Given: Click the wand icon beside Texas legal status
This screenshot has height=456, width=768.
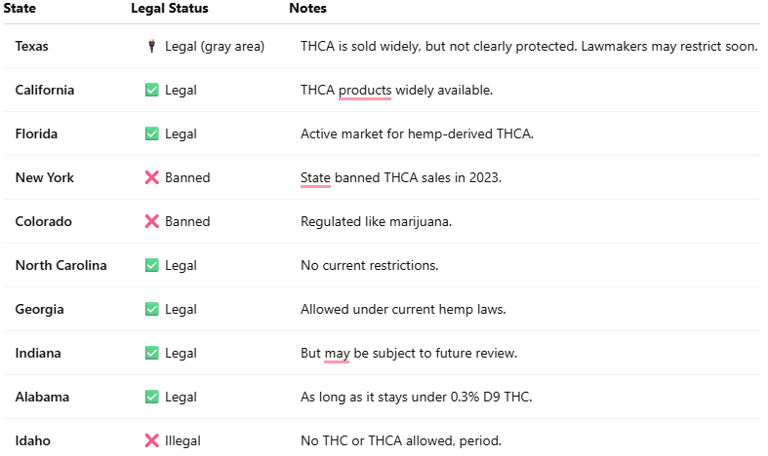Looking at the screenshot, I should (x=152, y=46).
